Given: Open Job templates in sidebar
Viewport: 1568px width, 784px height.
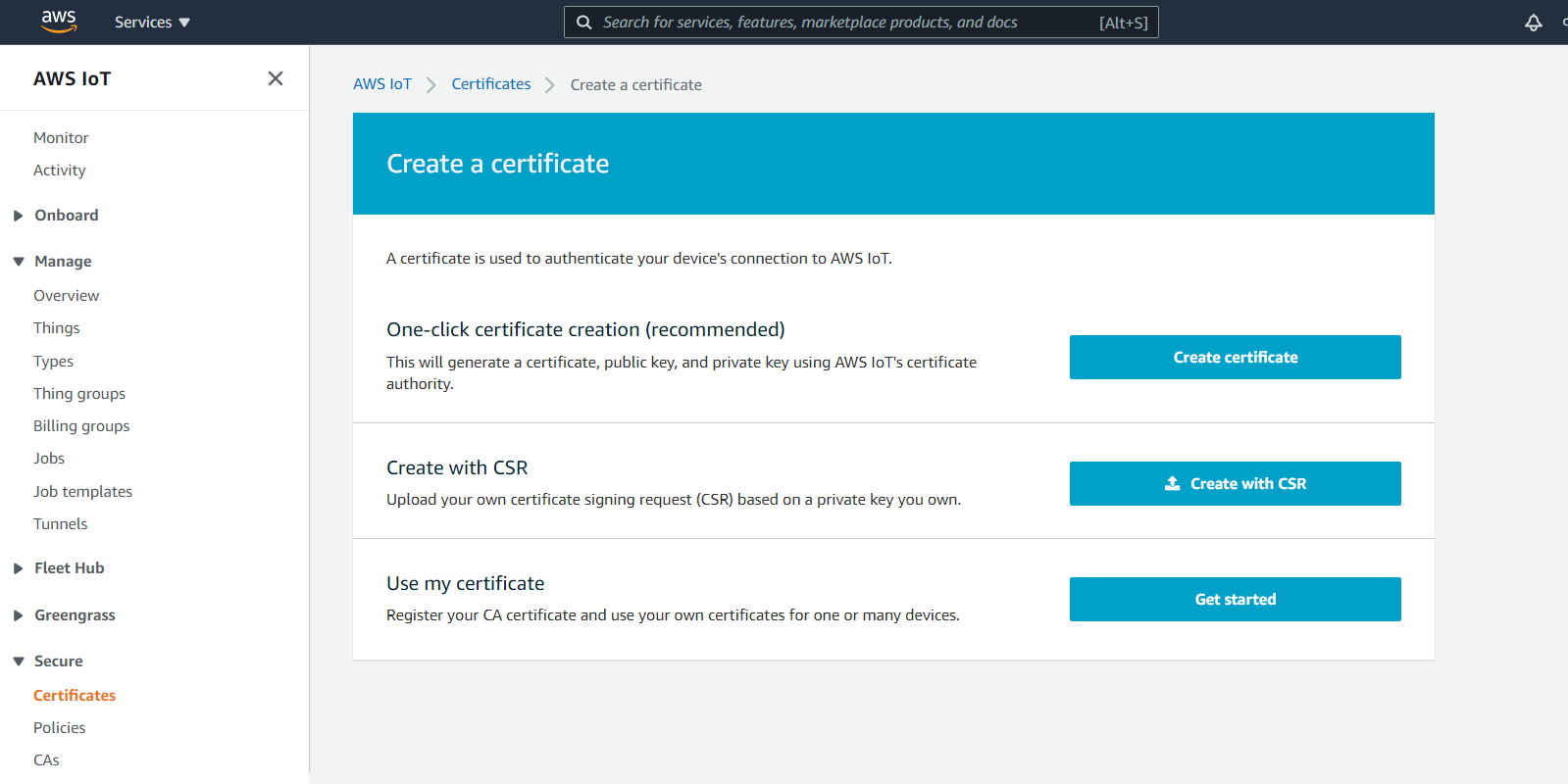Looking at the screenshot, I should coord(83,492).
